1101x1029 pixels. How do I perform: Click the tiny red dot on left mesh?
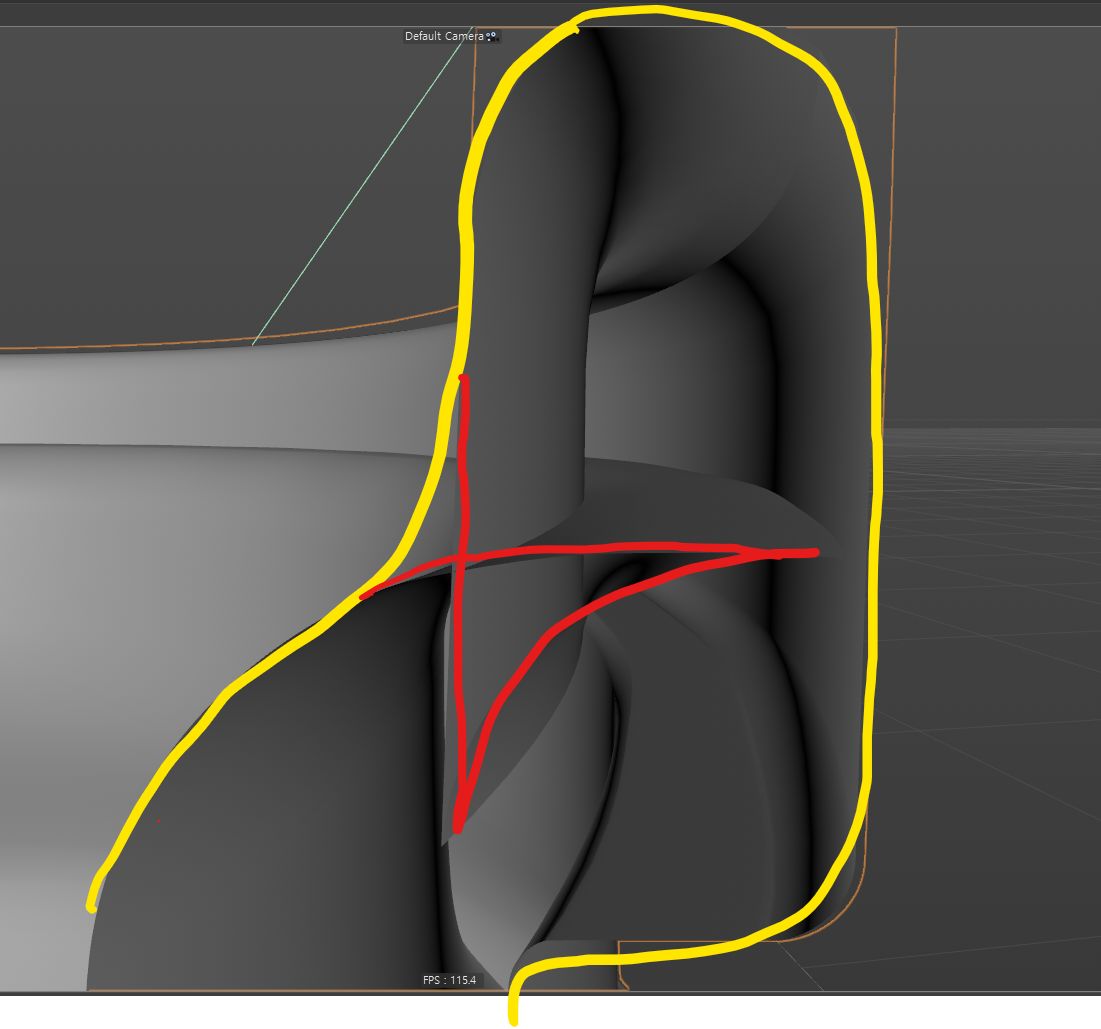(x=158, y=821)
